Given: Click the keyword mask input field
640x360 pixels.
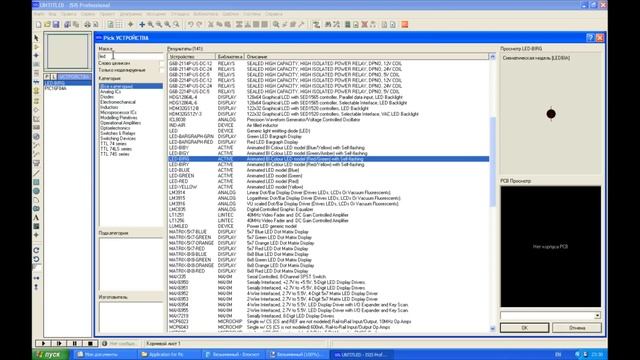Looking at the screenshot, I should [131, 56].
